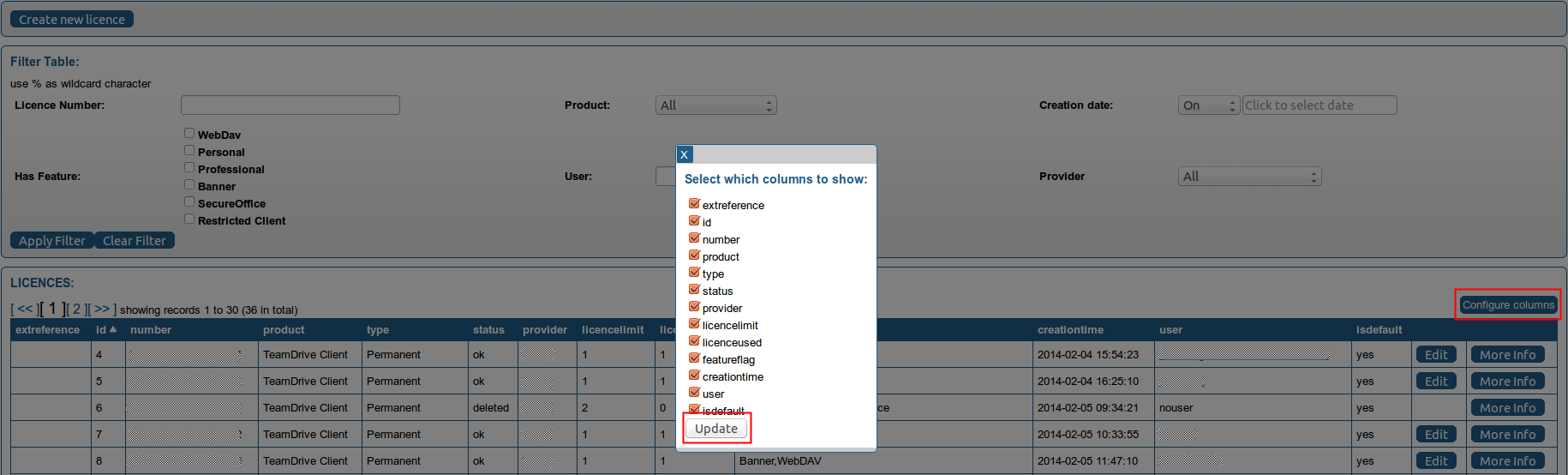Uncheck the extreference column checkbox
The width and height of the screenshot is (1568, 475).
[694, 204]
